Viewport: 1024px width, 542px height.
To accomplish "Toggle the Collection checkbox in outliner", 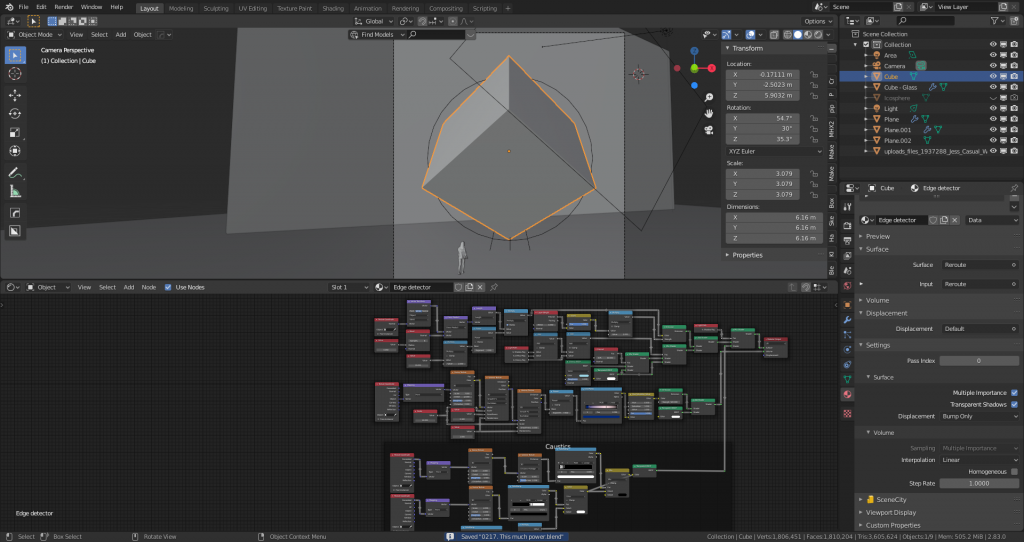I will point(866,45).
